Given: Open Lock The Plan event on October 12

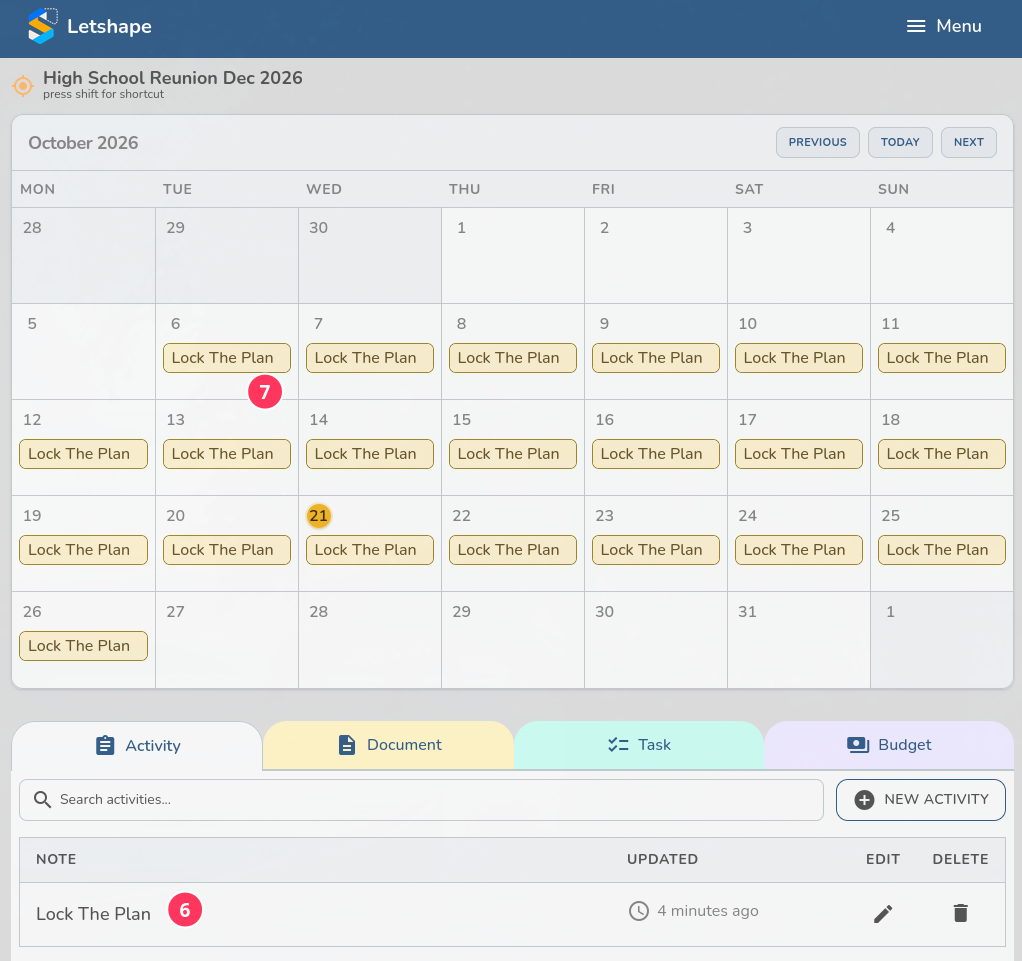Looking at the screenshot, I should point(83,454).
